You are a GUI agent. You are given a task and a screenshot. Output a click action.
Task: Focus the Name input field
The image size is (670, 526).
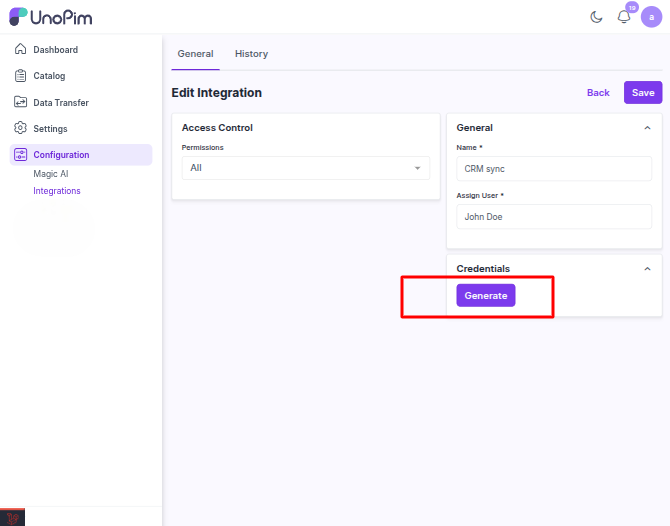click(554, 169)
